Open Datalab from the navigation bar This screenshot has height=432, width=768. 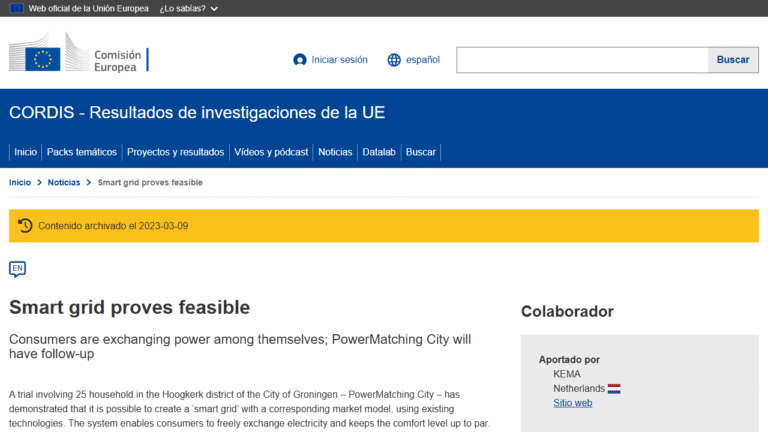coord(379,152)
